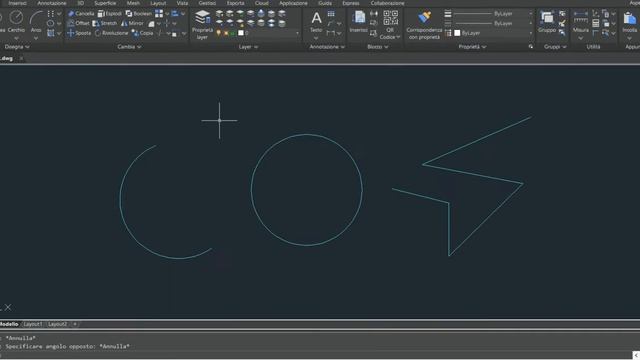Image resolution: width=640 pixels, height=360 pixels.
Task: Toggle layer lock icon in layer dropdown
Action: point(233,33)
